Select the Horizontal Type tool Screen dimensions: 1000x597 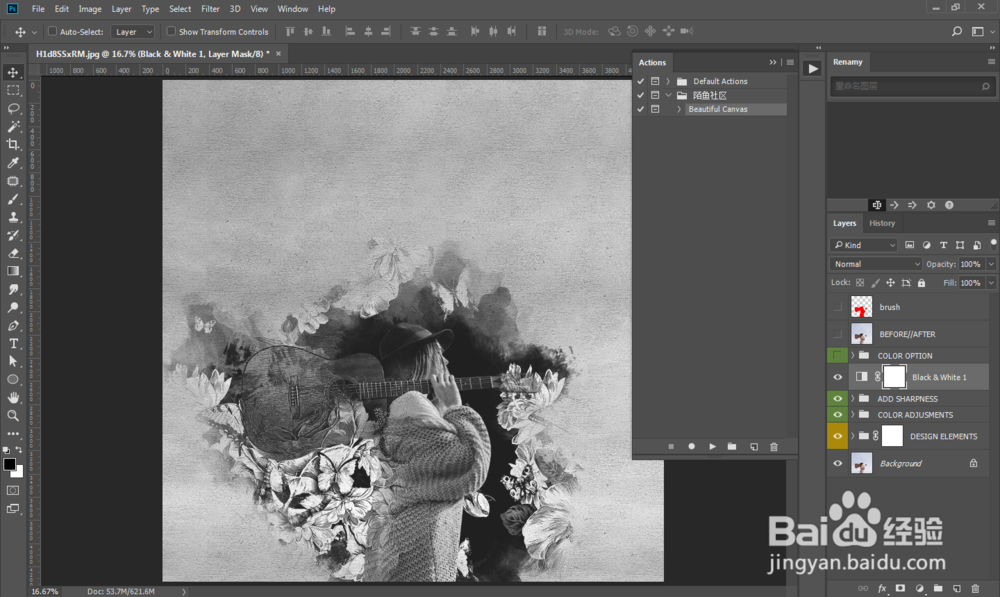tap(13, 343)
